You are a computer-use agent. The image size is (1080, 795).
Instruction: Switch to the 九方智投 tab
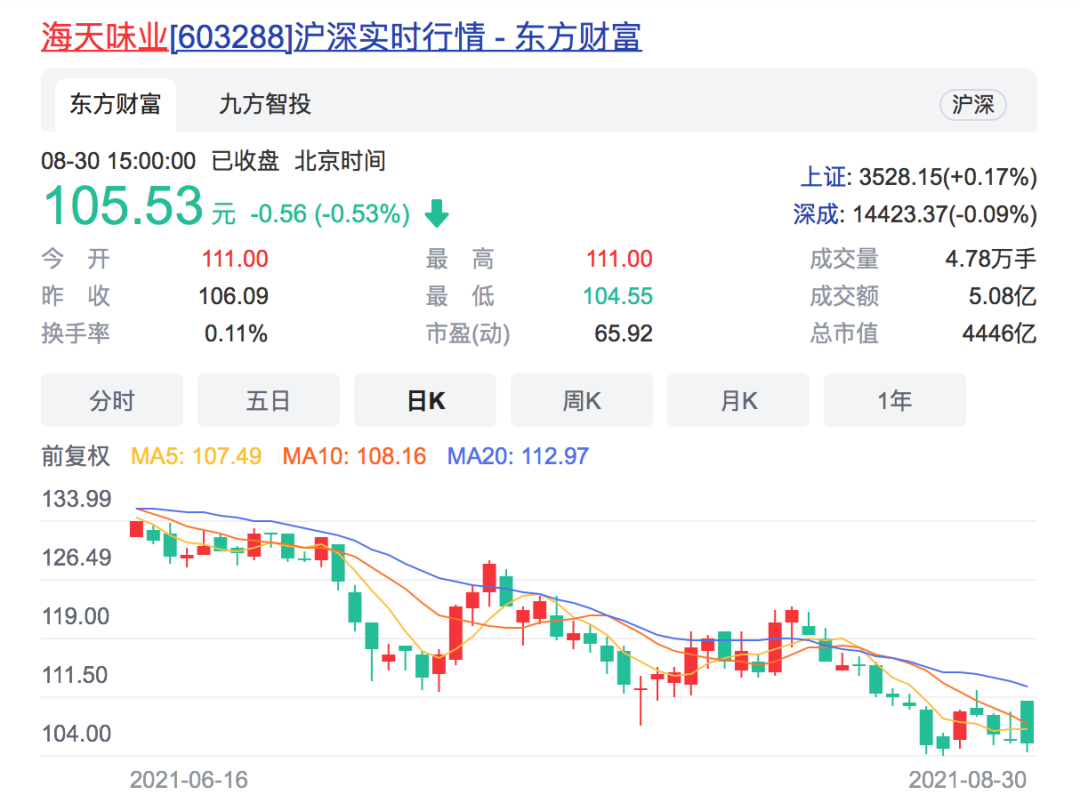[x=265, y=104]
